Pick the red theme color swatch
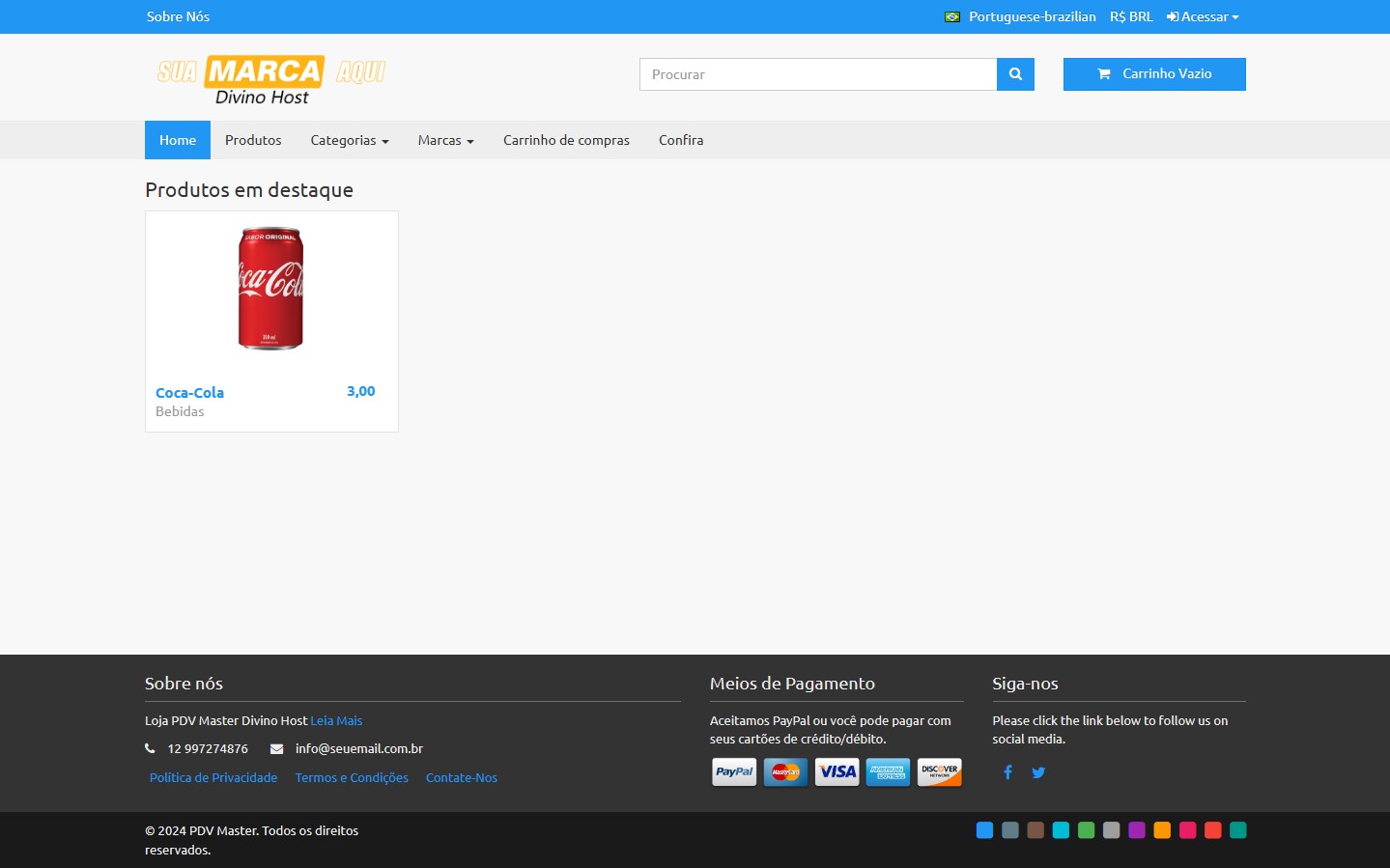 (x=1212, y=830)
